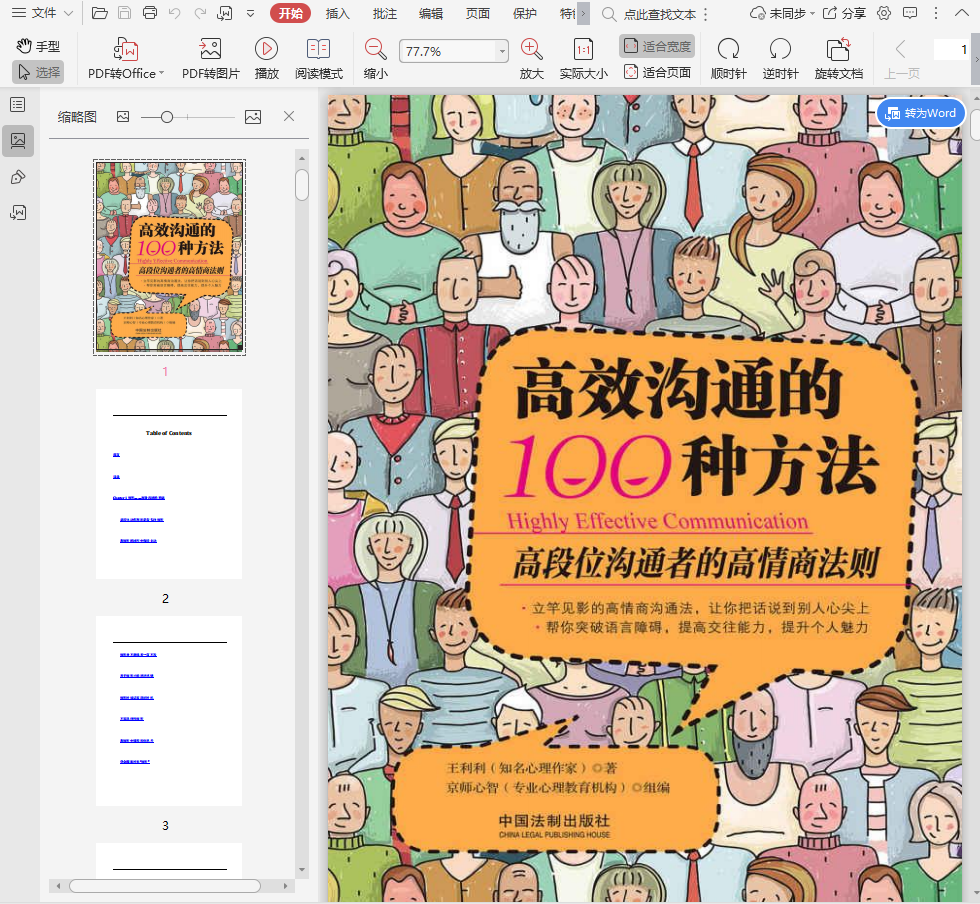Click the 77.7% zoom level field
This screenshot has width=980, height=904.
tap(447, 51)
